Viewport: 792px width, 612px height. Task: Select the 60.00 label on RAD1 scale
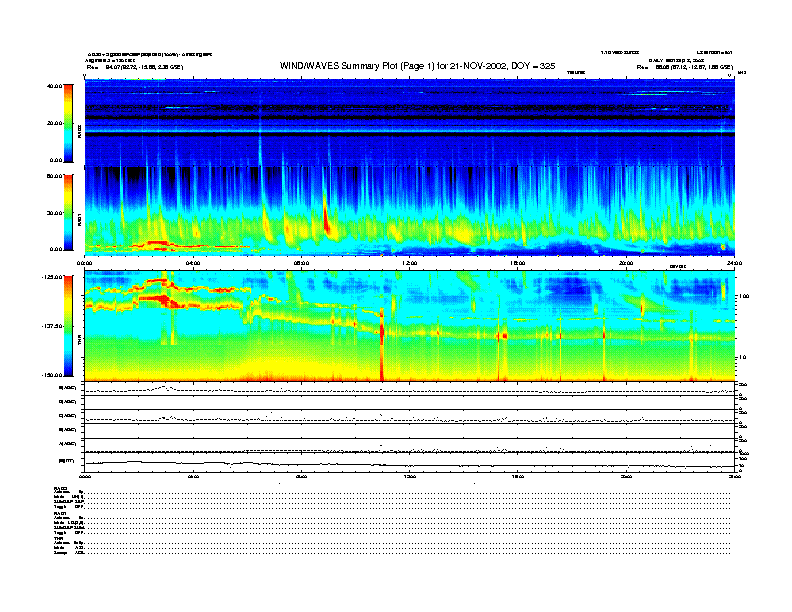(54, 176)
